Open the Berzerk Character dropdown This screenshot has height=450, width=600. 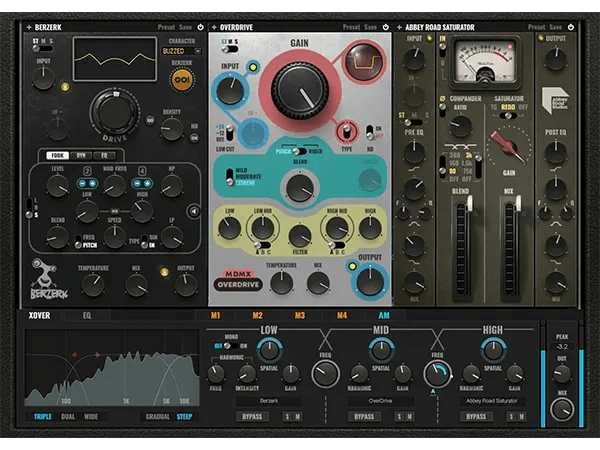(x=182, y=51)
